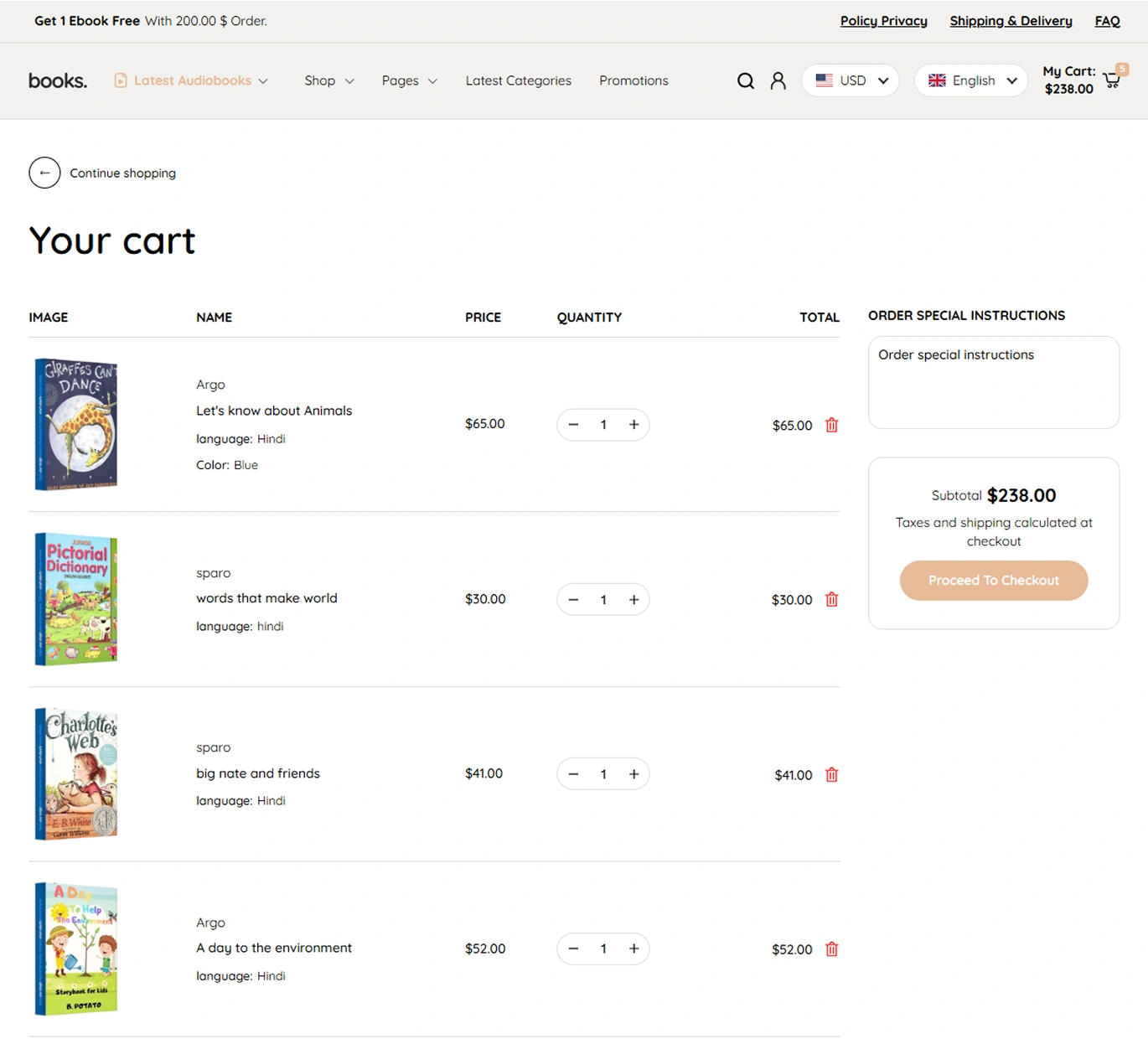
Task: Open the shopping cart icon
Action: (1112, 80)
